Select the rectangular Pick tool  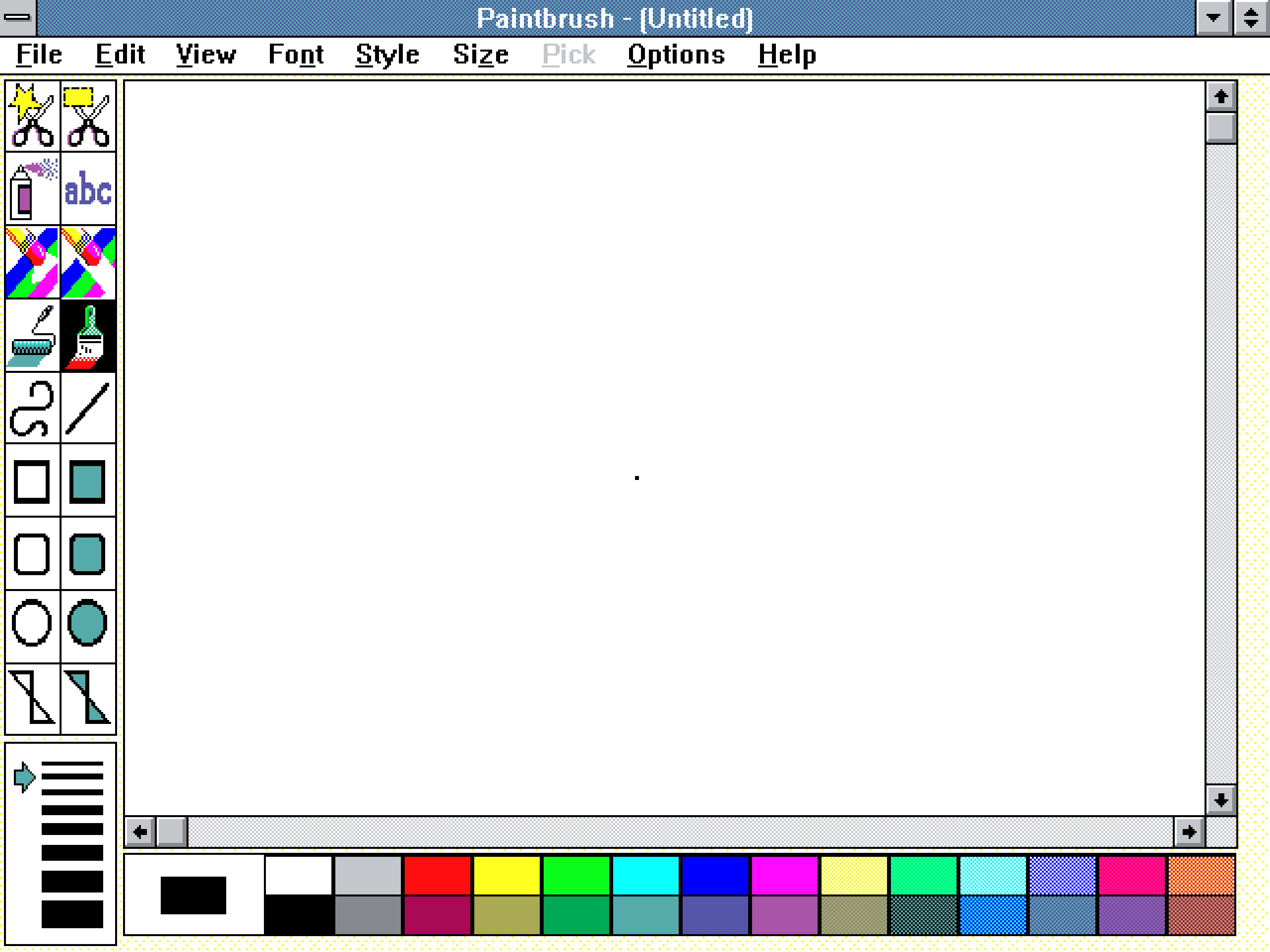tap(87, 116)
